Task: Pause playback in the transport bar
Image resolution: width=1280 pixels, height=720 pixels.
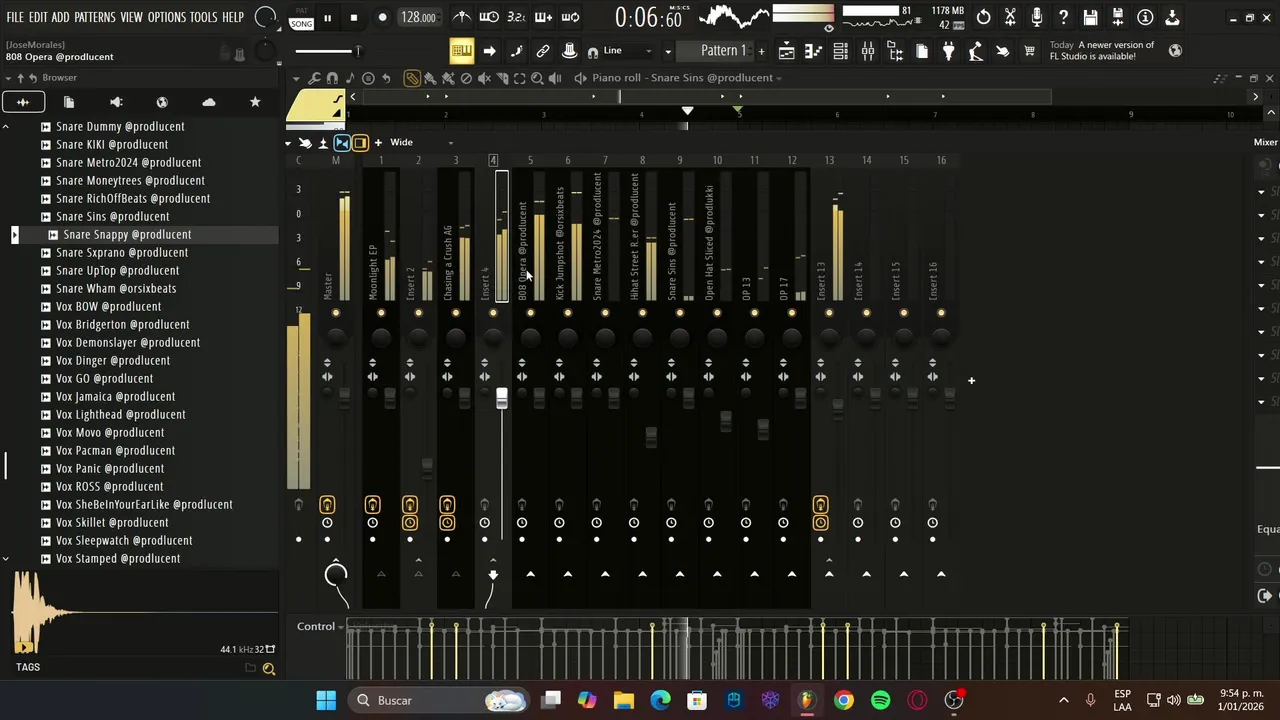Action: (x=327, y=17)
